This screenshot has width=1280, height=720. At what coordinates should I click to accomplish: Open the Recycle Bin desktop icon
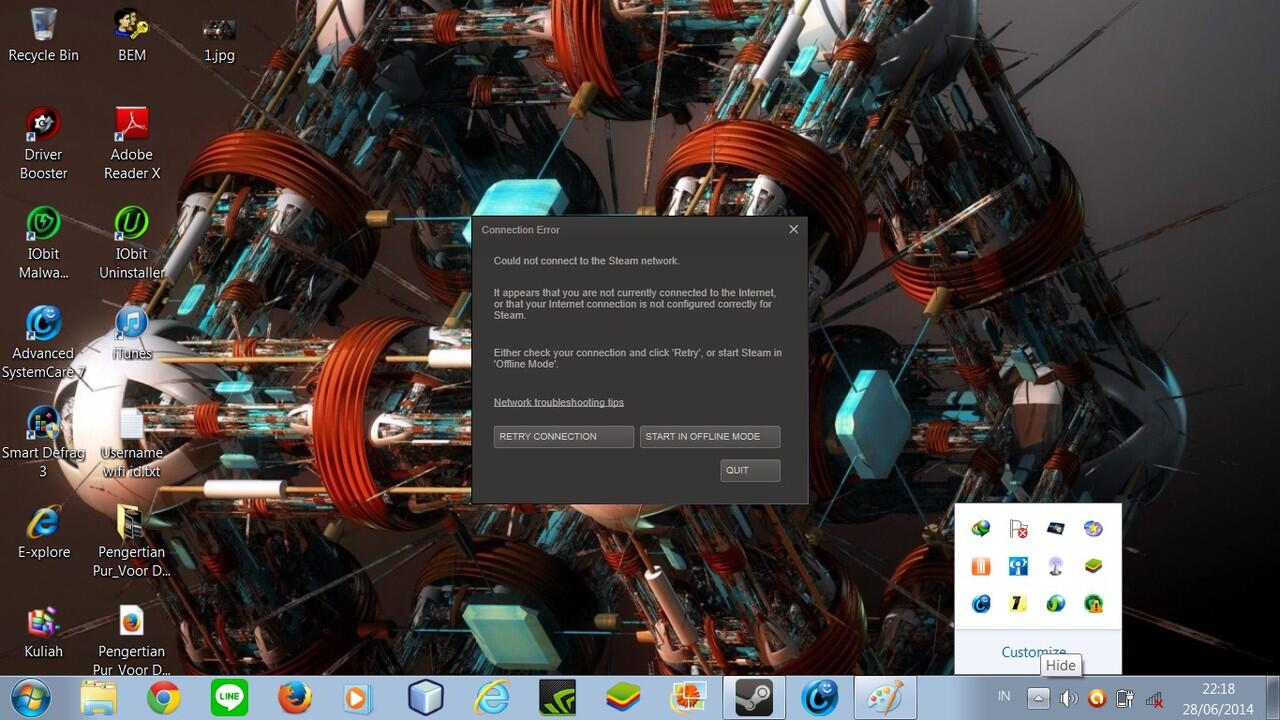(43, 35)
